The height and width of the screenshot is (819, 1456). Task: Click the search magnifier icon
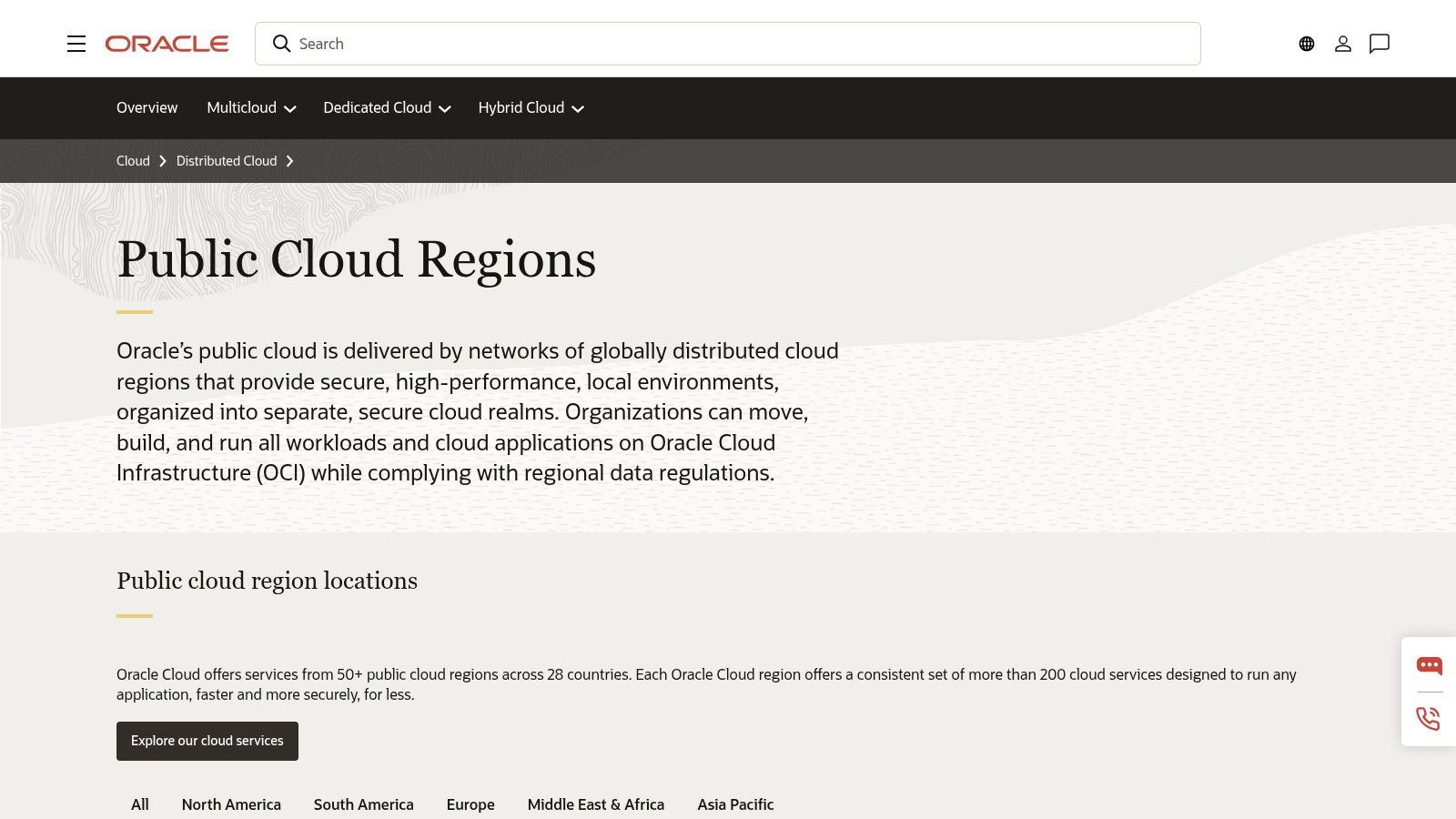pos(282,44)
